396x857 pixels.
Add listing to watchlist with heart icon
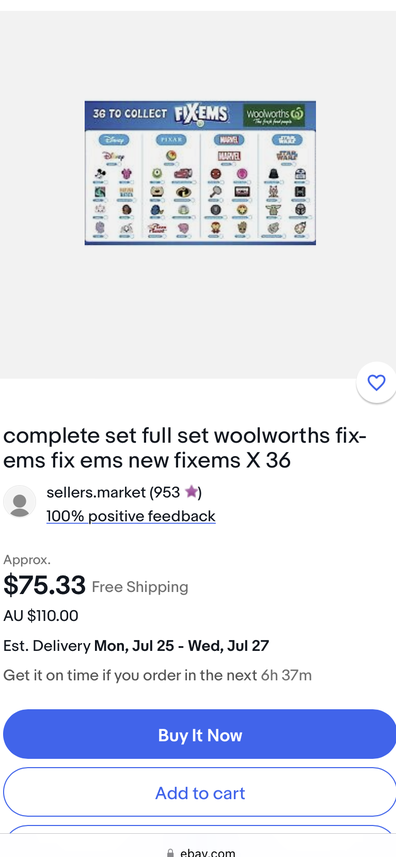[x=376, y=383]
